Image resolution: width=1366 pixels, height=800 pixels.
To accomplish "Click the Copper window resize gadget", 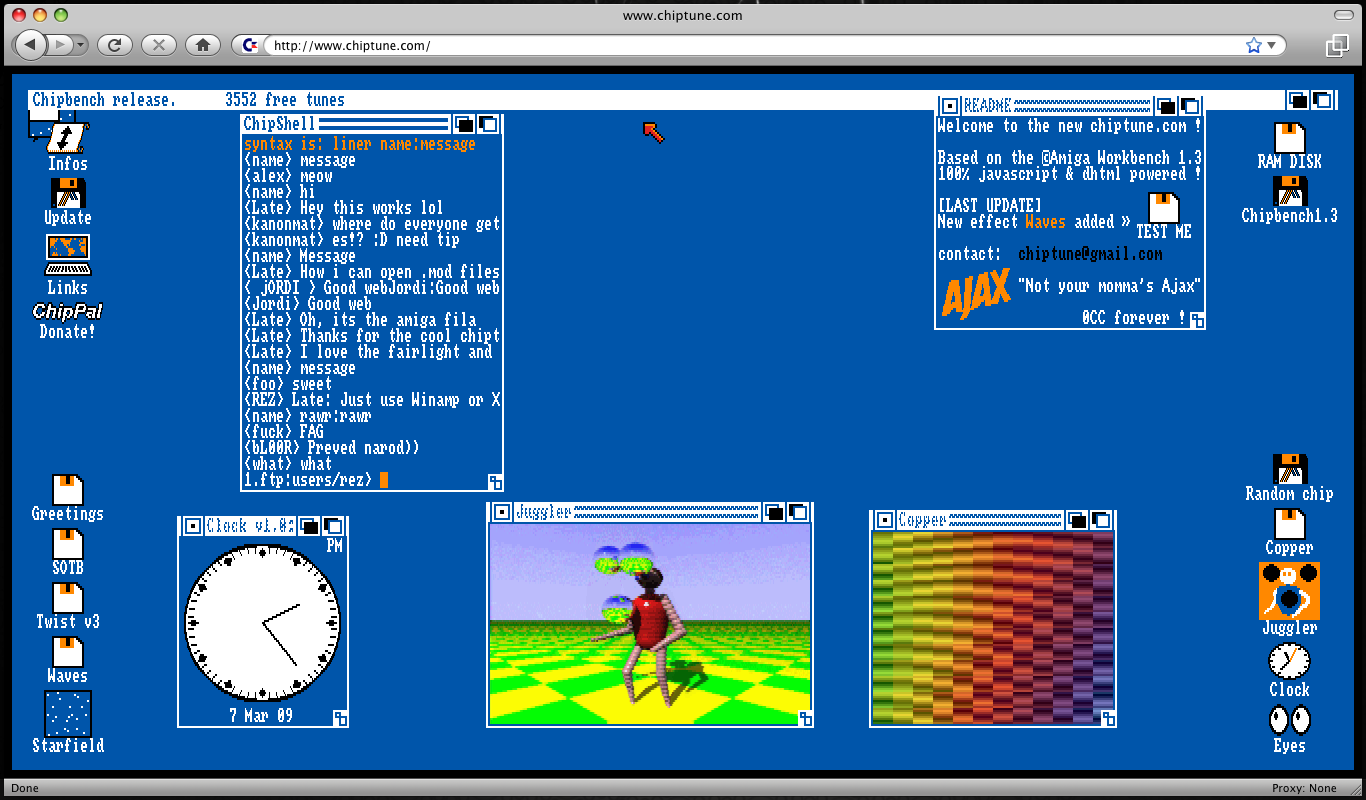I will pos(1107,717).
